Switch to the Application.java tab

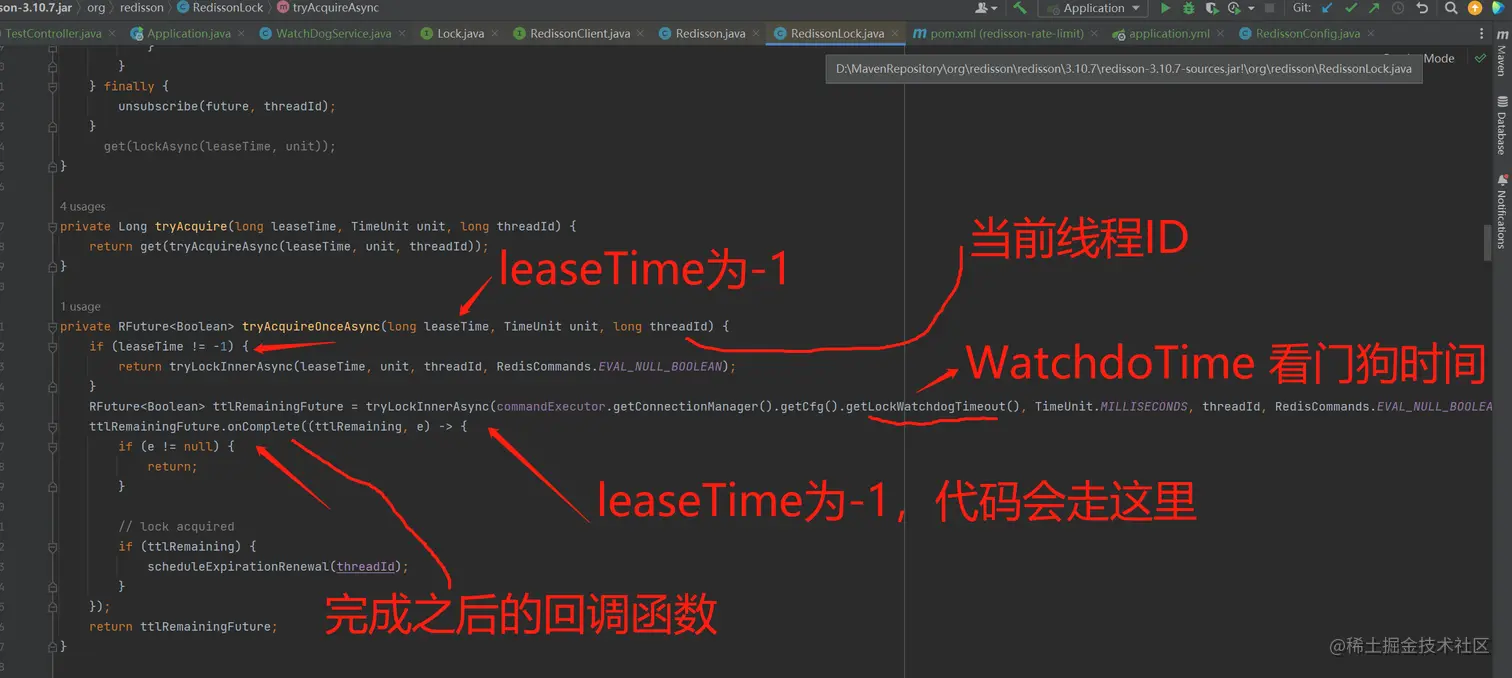point(188,33)
